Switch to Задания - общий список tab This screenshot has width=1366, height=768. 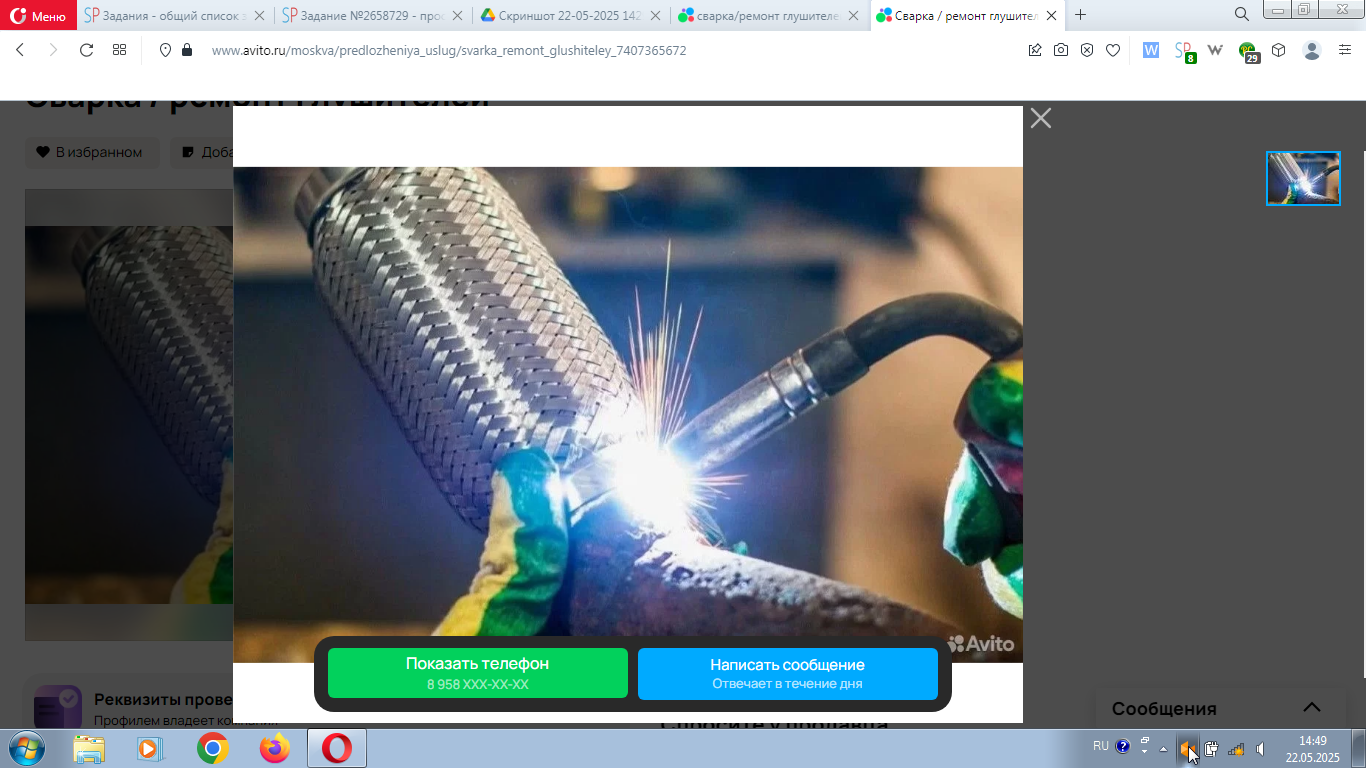(174, 15)
